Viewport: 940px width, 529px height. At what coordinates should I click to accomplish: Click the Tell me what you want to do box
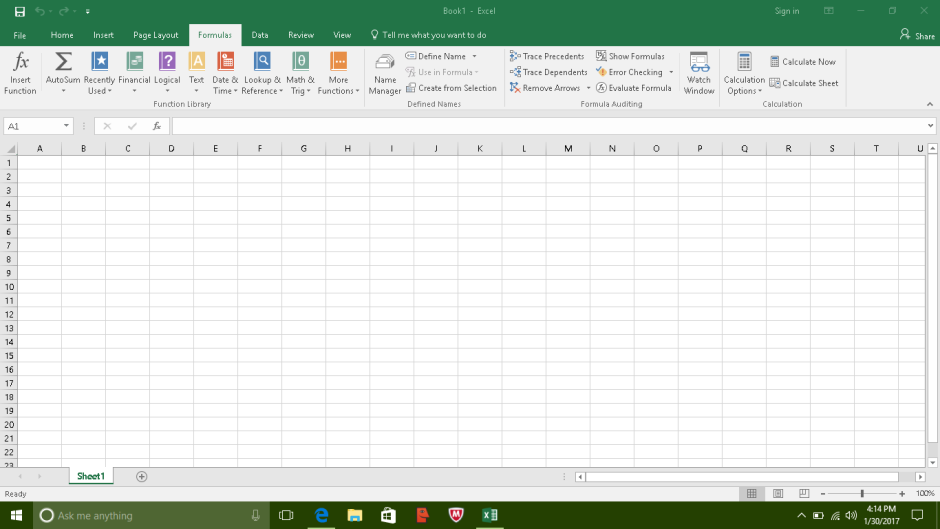(428, 35)
